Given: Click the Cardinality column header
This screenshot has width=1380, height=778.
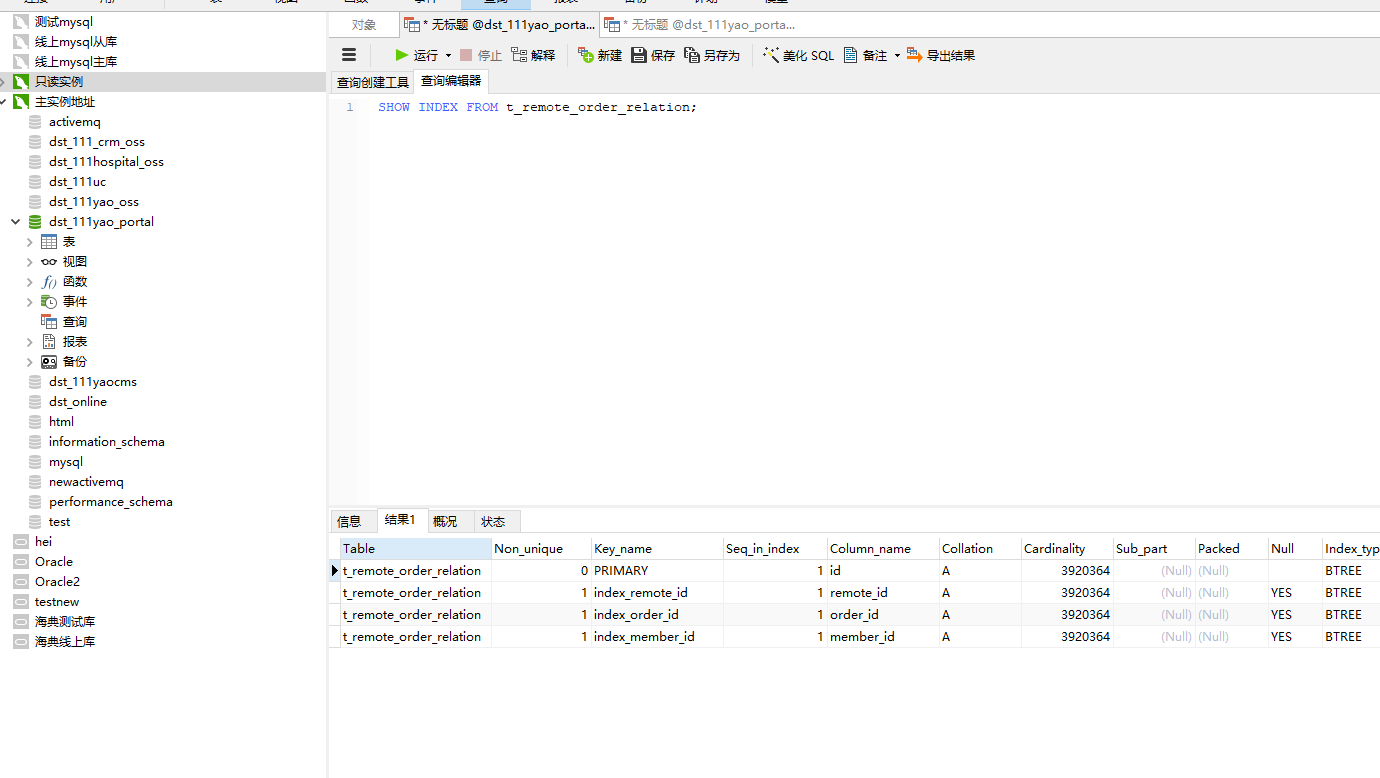Looking at the screenshot, I should [1067, 548].
